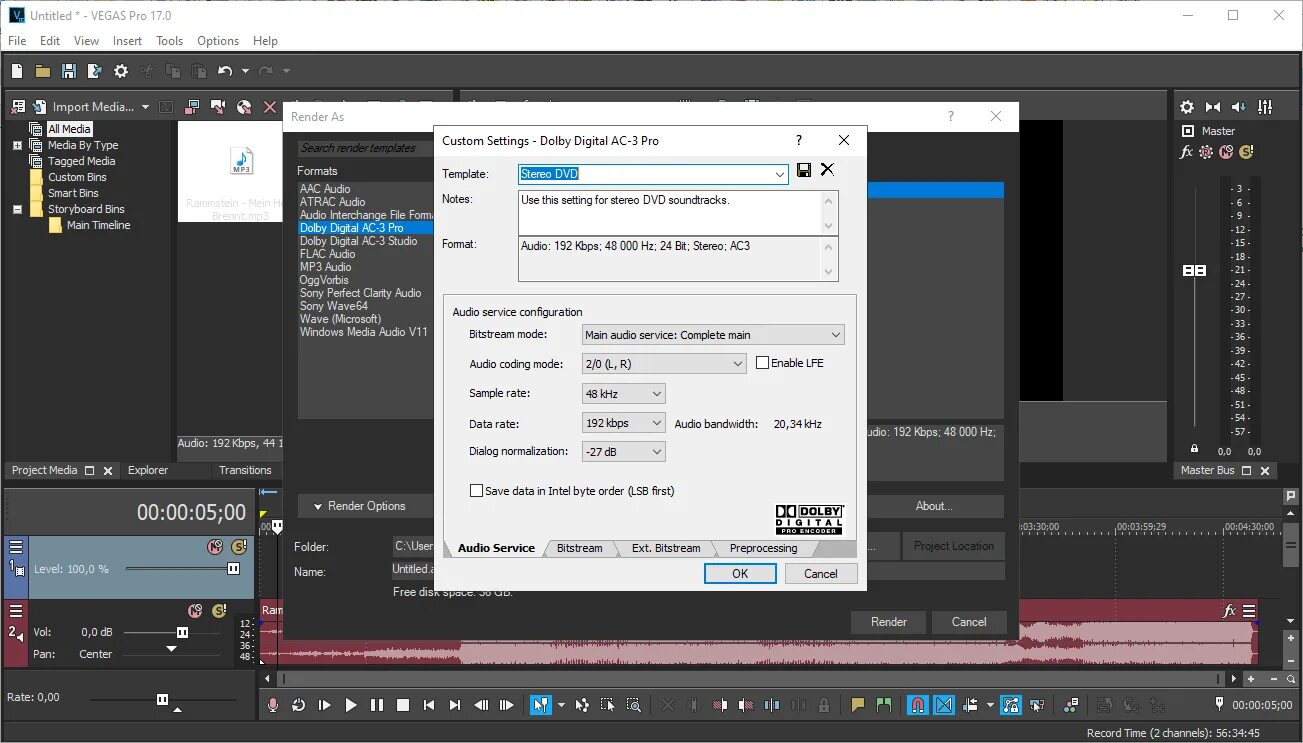1303x743 pixels.
Task: Open the Options menu
Action: click(218, 41)
